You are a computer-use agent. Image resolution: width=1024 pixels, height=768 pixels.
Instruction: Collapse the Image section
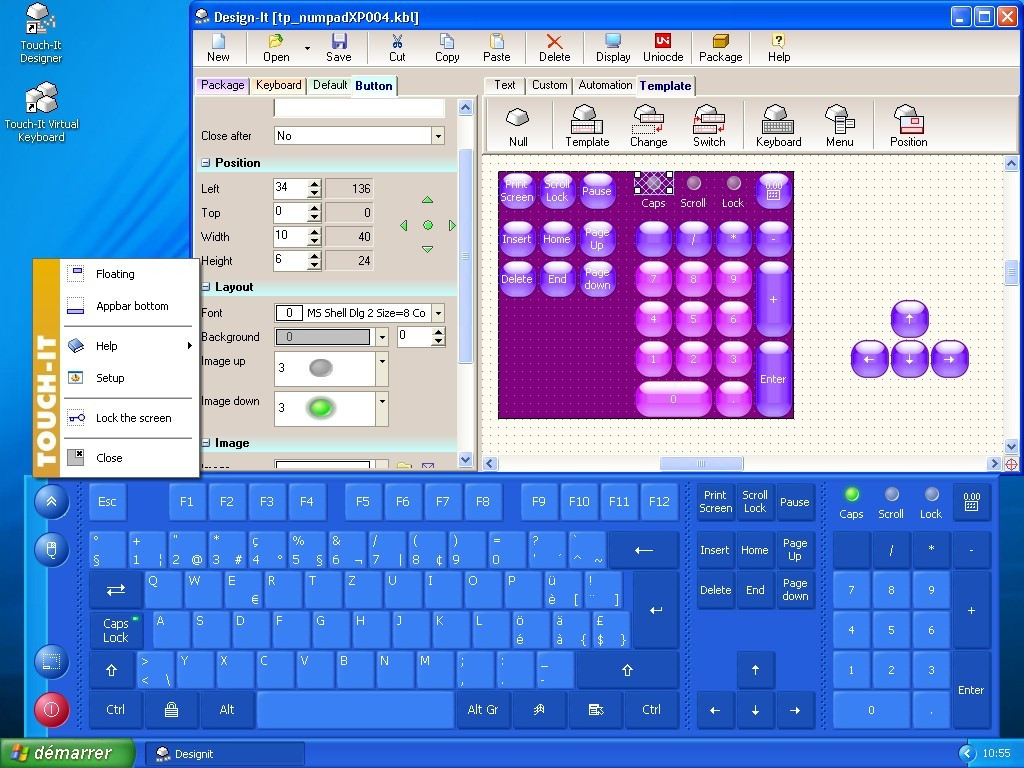pos(205,443)
